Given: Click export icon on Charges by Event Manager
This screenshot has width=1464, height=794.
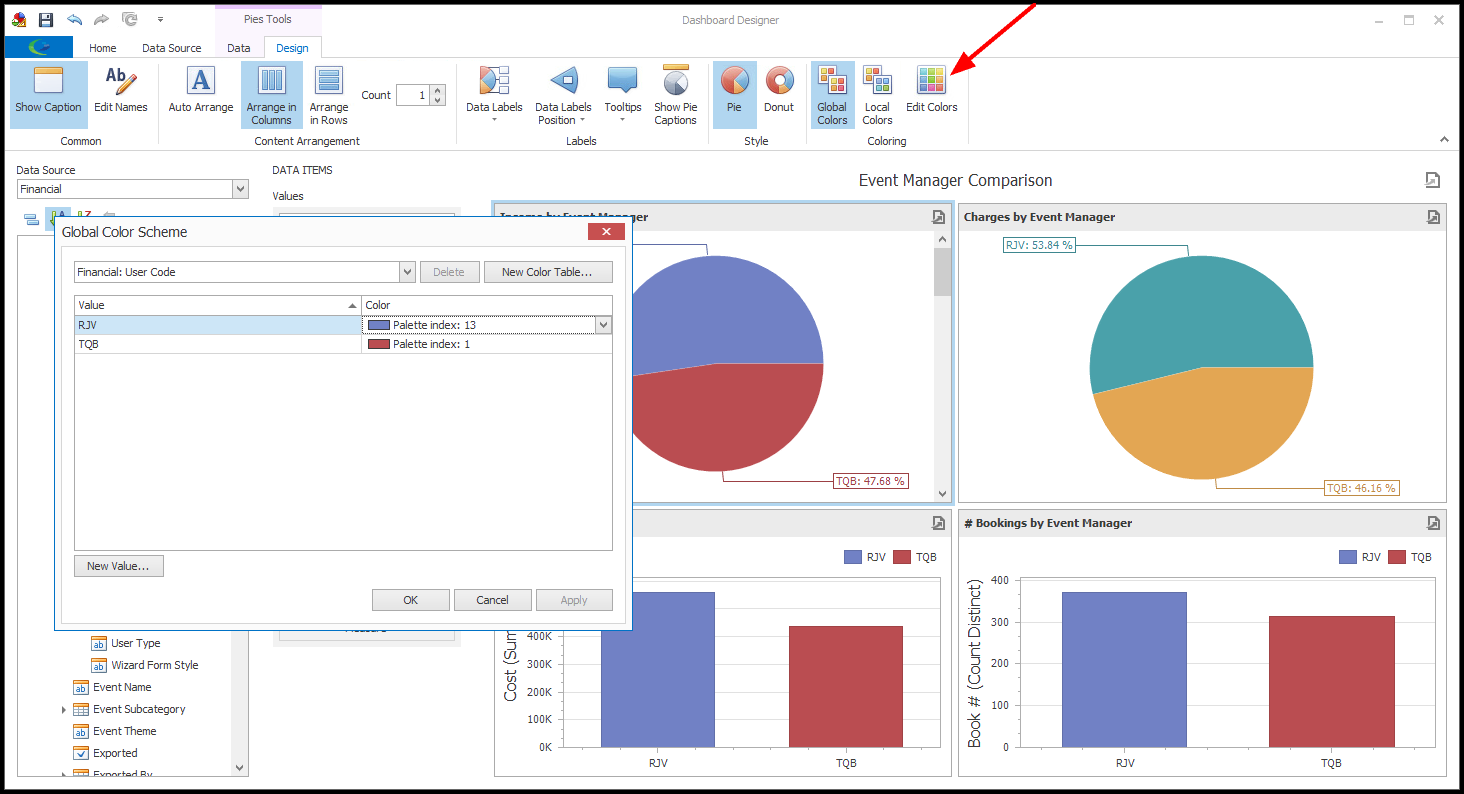Looking at the screenshot, I should [1433, 217].
